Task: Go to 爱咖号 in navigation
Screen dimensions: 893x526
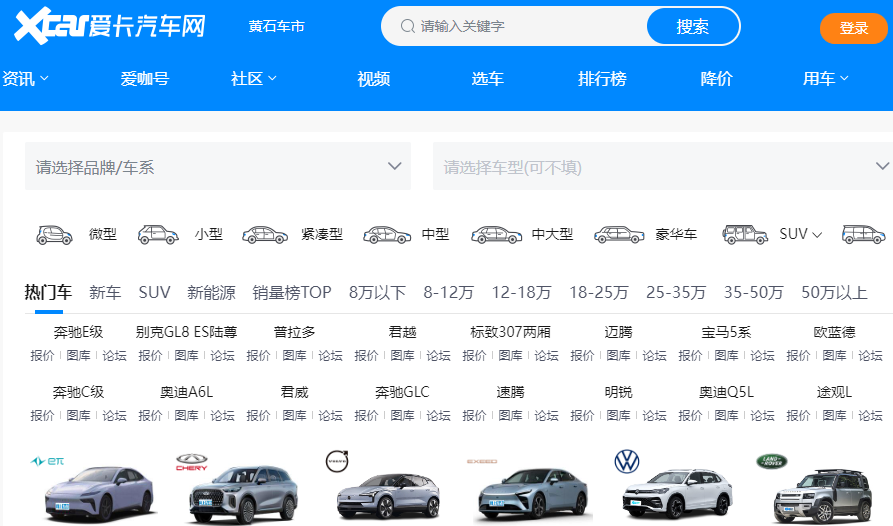Action: 145,79
